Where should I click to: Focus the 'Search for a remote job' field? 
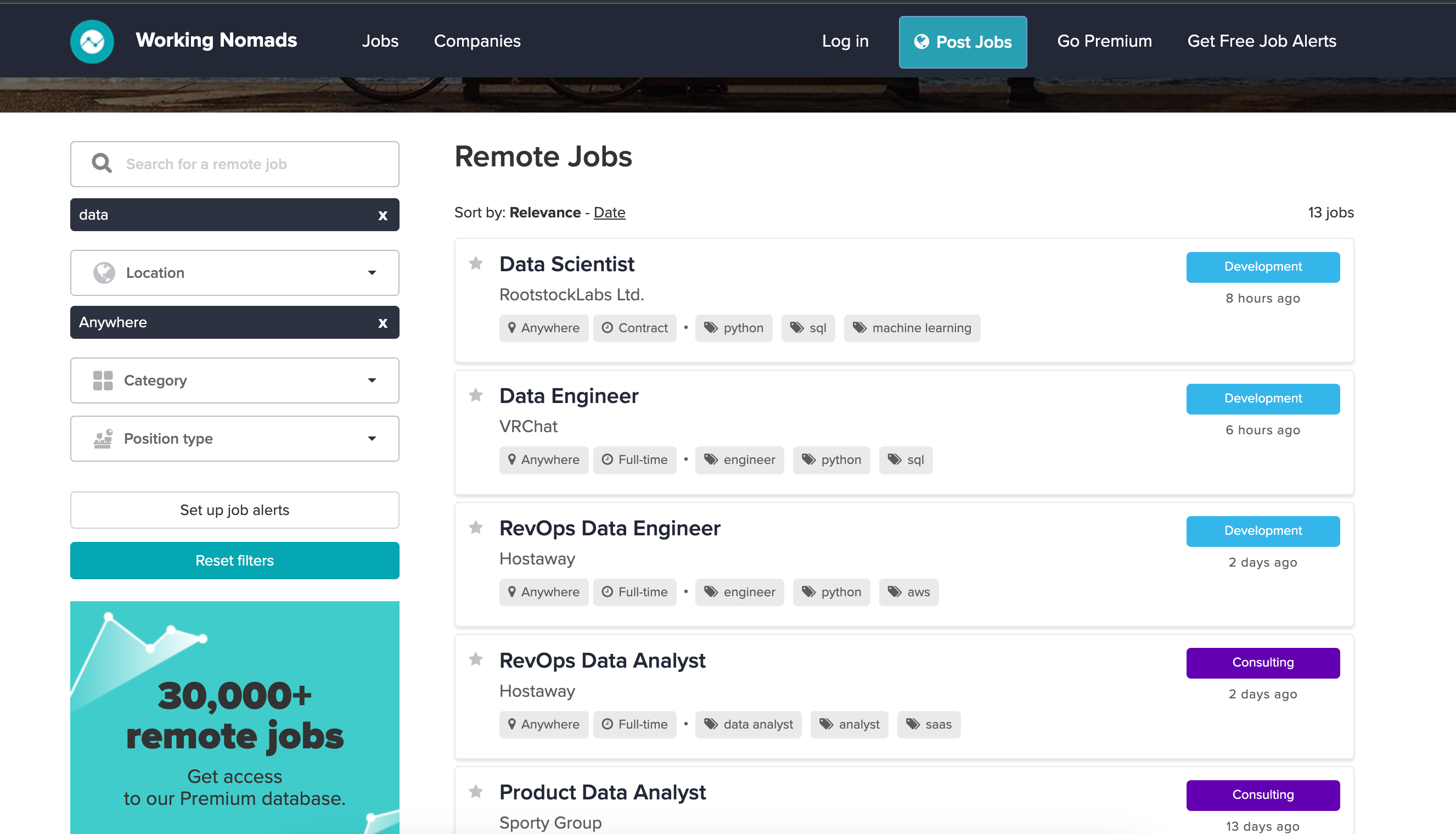(x=252, y=164)
